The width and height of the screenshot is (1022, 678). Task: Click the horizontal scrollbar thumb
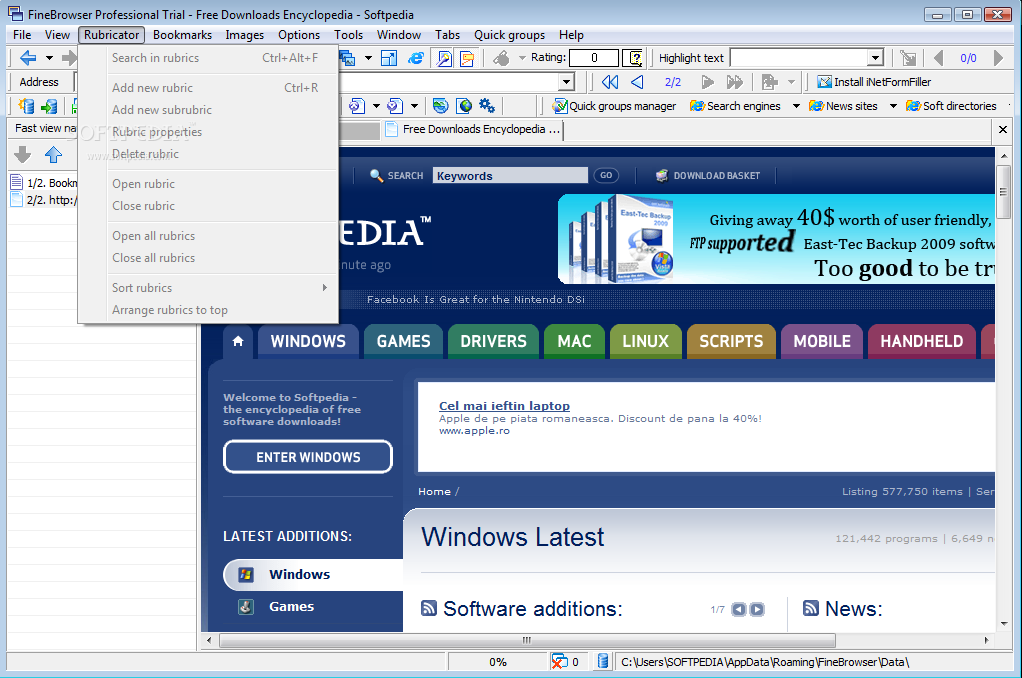tap(527, 640)
